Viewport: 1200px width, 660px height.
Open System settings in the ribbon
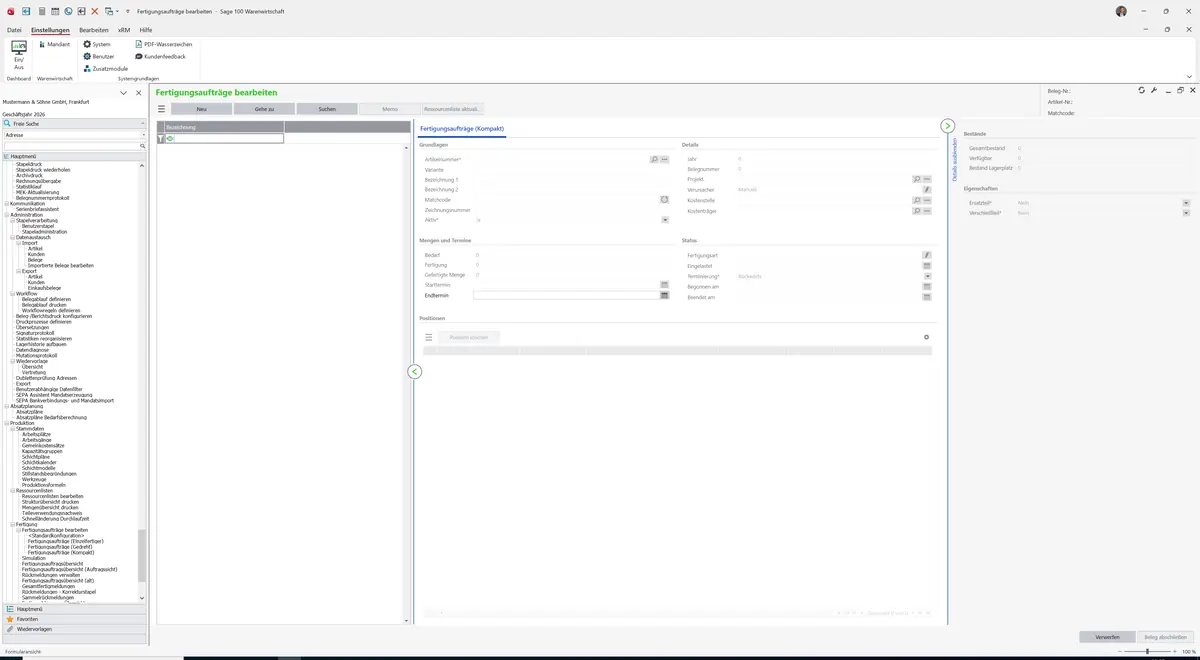(x=97, y=44)
